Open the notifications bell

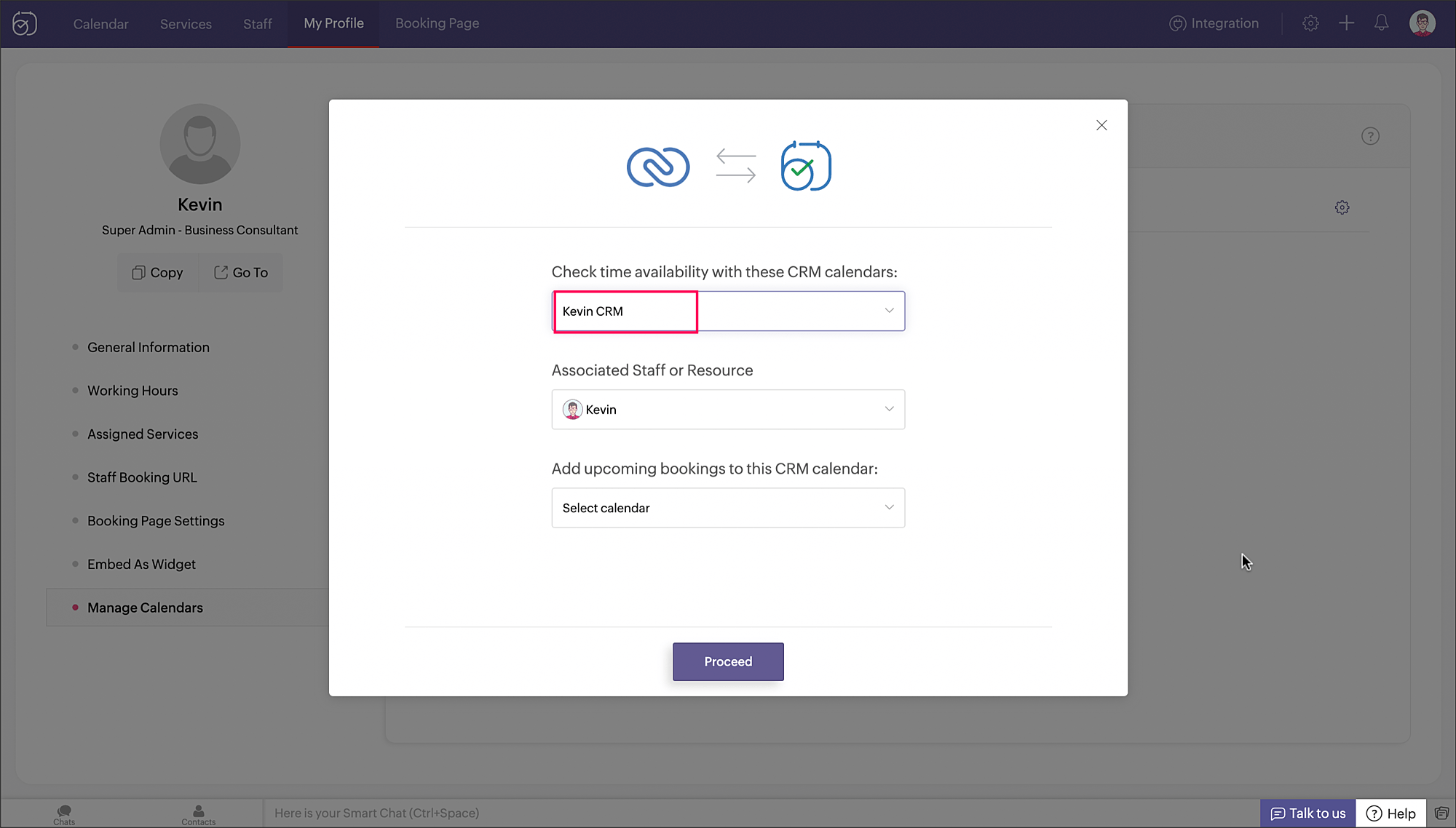pos(1381,23)
